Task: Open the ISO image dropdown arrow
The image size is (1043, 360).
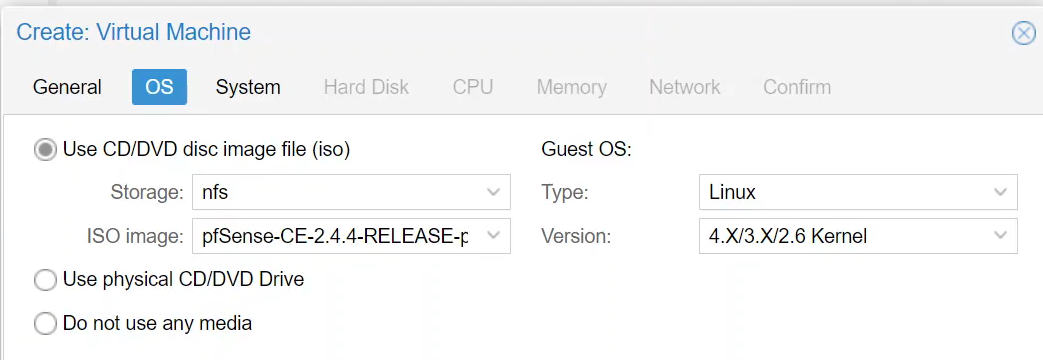Action: (493, 236)
